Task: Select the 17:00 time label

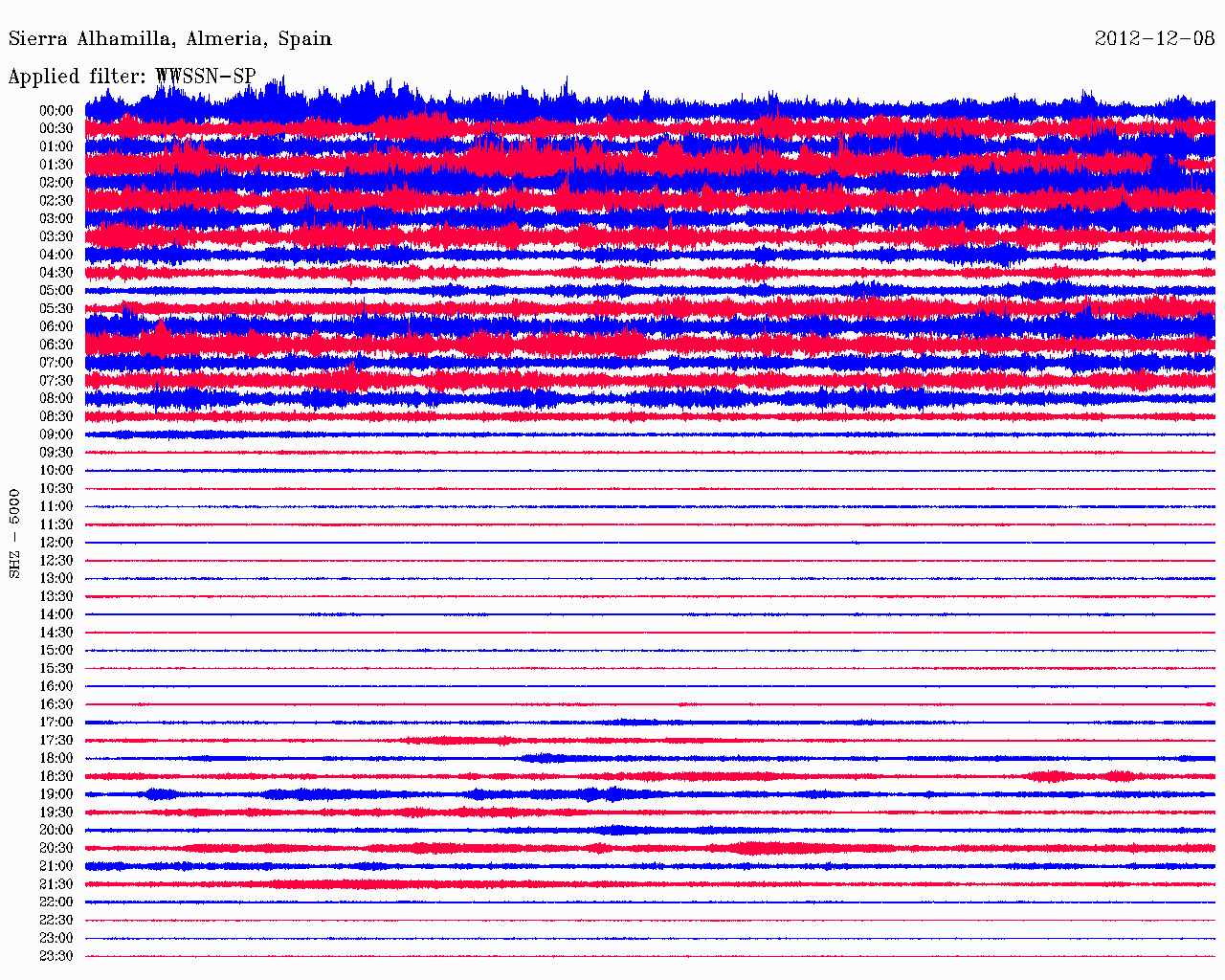Action: (x=56, y=723)
